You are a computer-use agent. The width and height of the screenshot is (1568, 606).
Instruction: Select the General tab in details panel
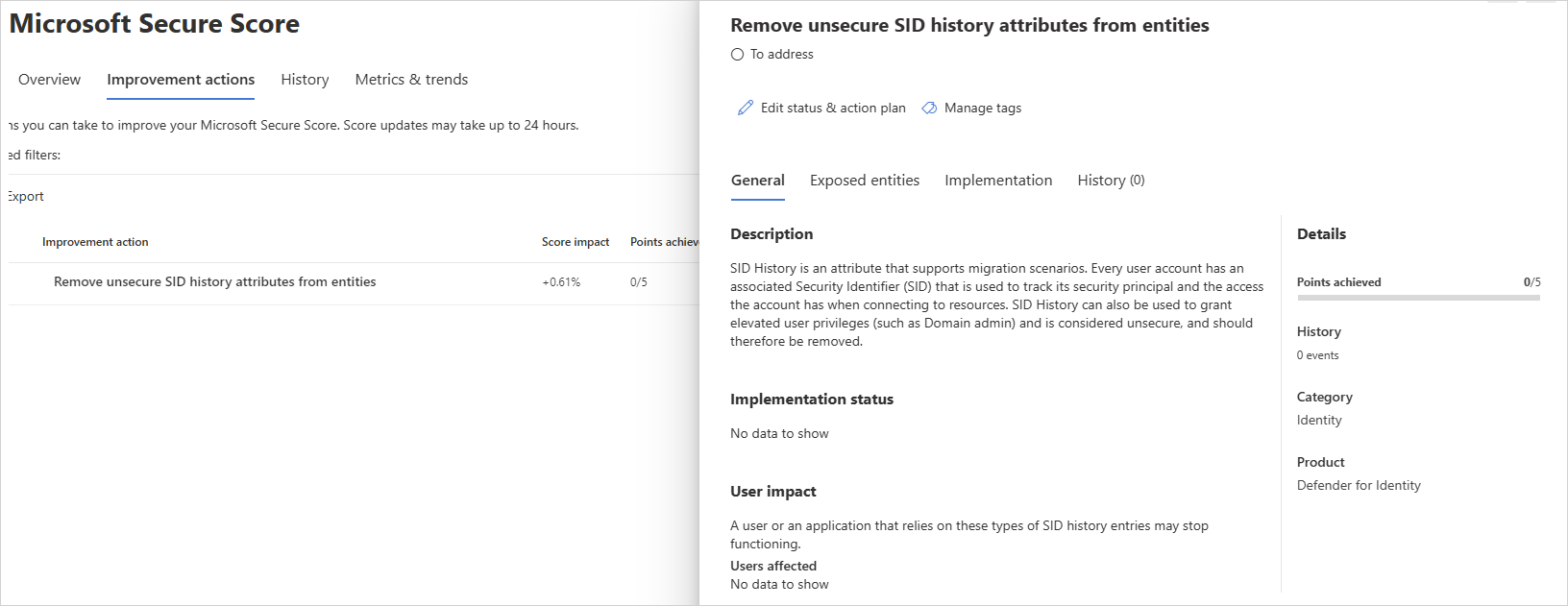point(757,181)
